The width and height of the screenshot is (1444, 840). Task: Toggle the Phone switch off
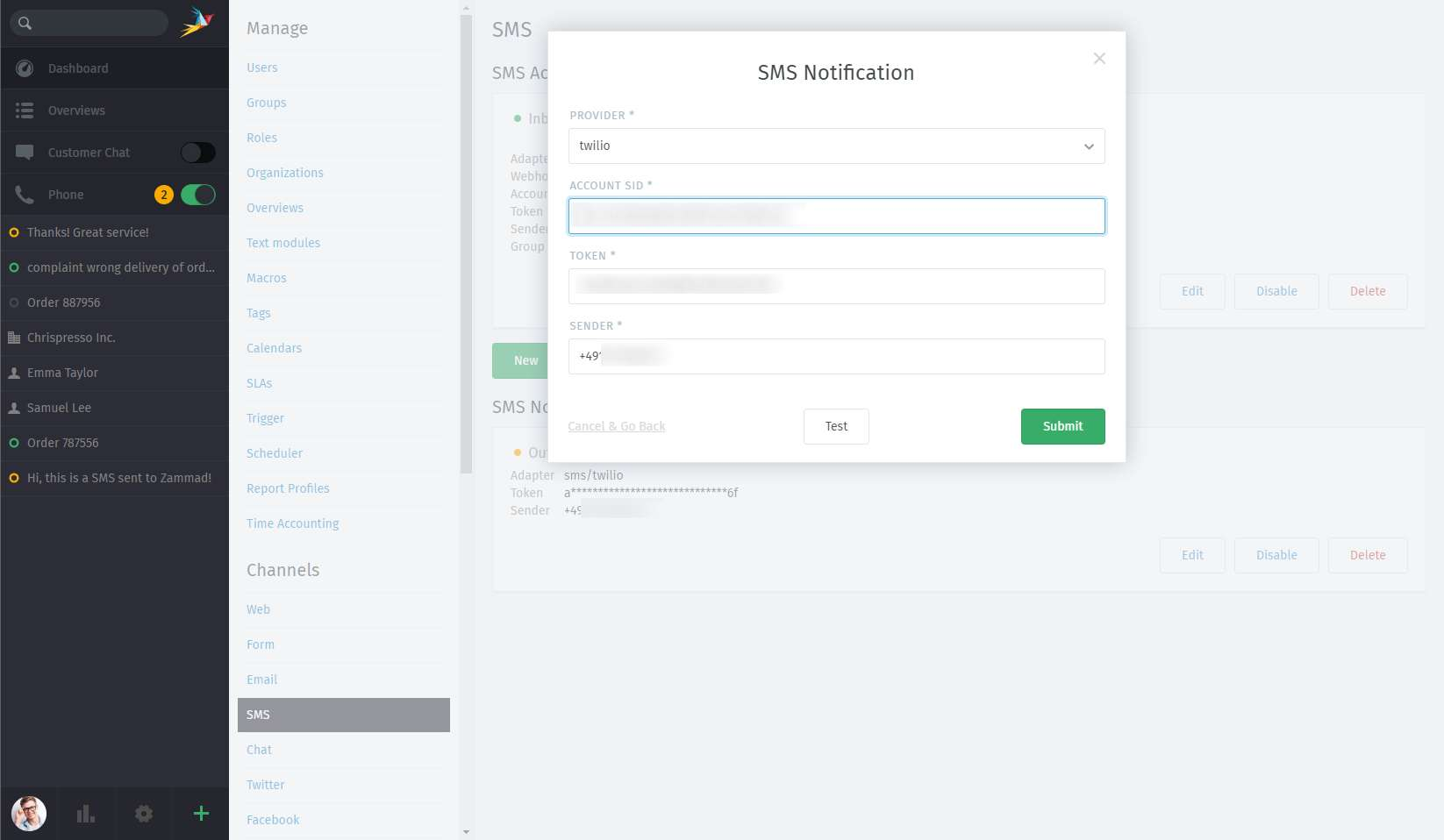click(x=198, y=195)
